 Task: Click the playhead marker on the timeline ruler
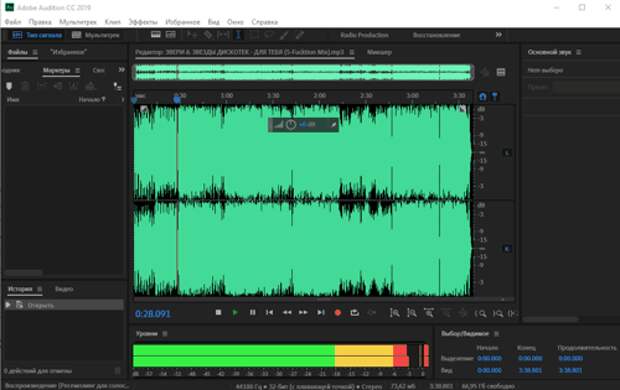coord(177,99)
